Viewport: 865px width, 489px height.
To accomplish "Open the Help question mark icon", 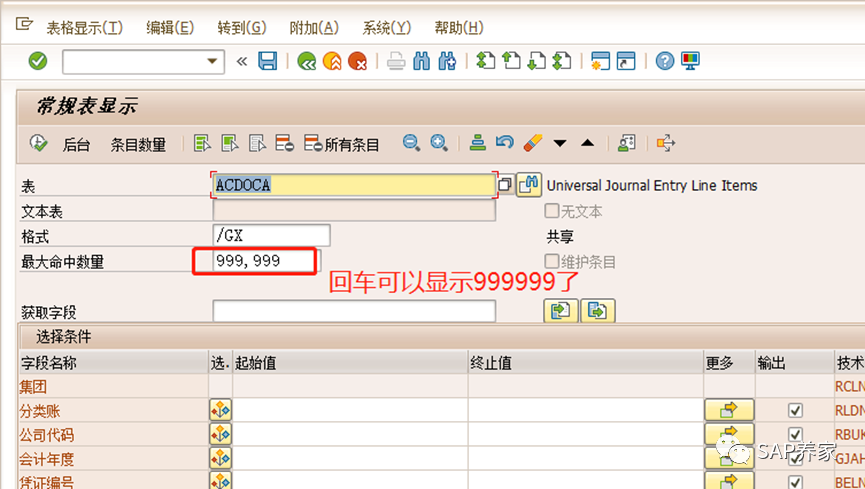I will [x=665, y=61].
